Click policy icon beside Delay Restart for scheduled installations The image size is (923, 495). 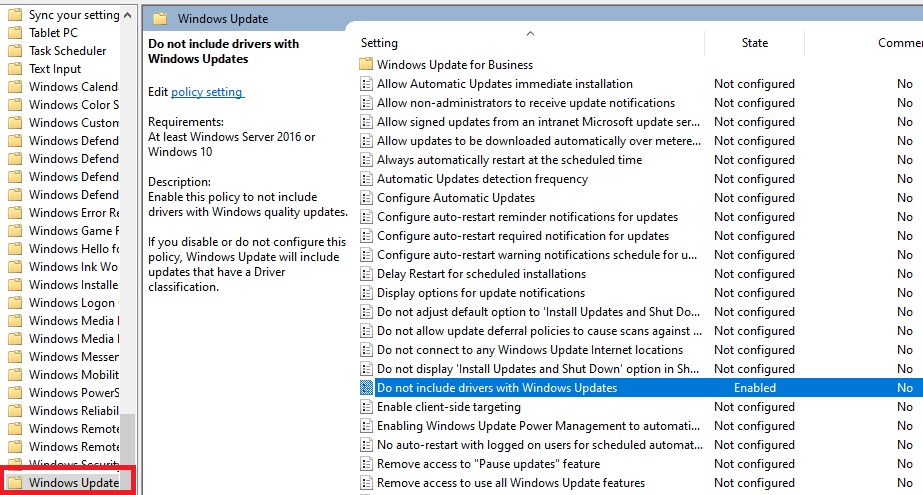tap(366, 274)
